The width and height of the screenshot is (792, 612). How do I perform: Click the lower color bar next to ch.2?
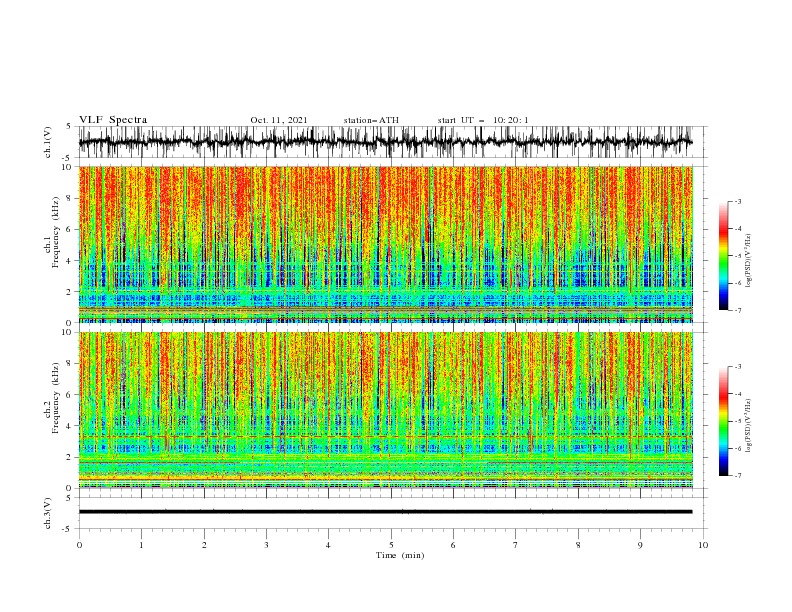(x=723, y=421)
